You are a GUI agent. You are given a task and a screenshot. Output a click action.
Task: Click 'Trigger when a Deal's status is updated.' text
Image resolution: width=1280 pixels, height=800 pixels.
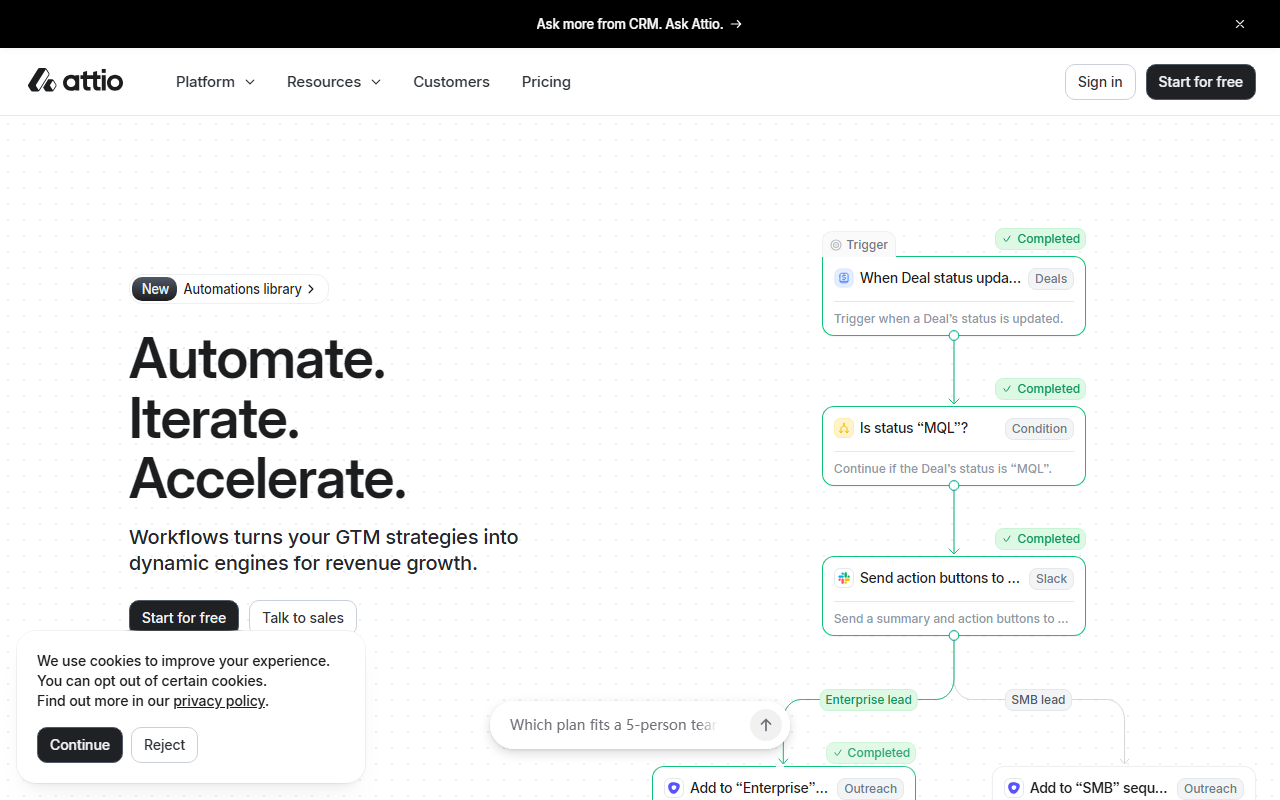point(948,319)
